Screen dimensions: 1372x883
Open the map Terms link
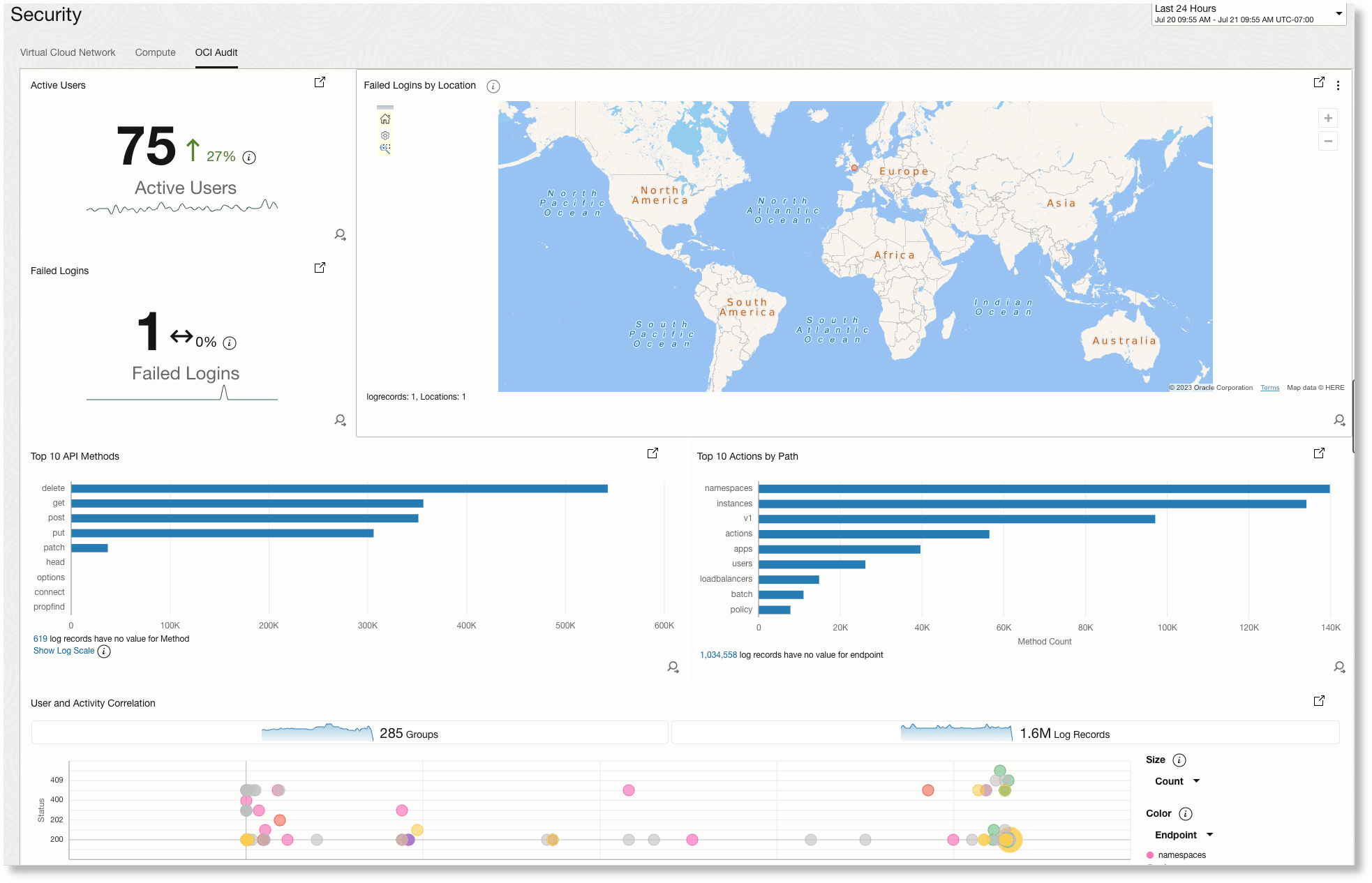pos(1269,388)
